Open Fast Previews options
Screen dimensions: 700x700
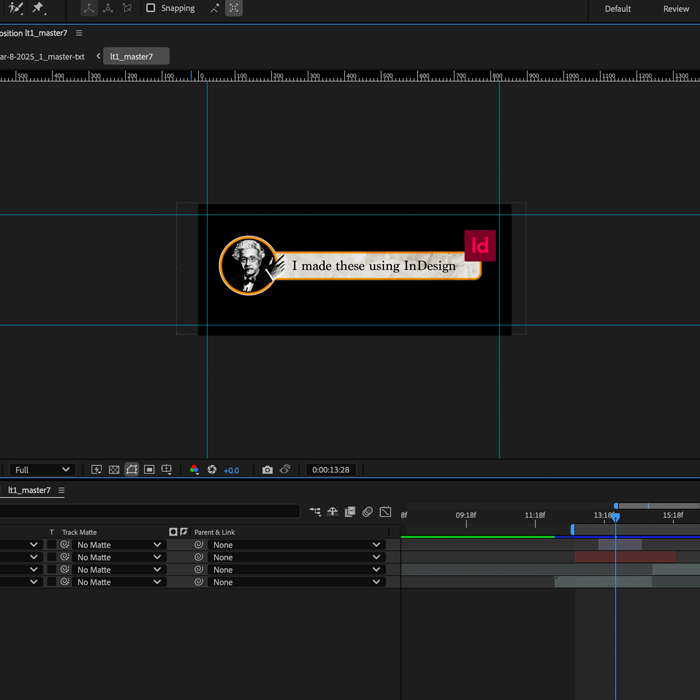(96, 470)
